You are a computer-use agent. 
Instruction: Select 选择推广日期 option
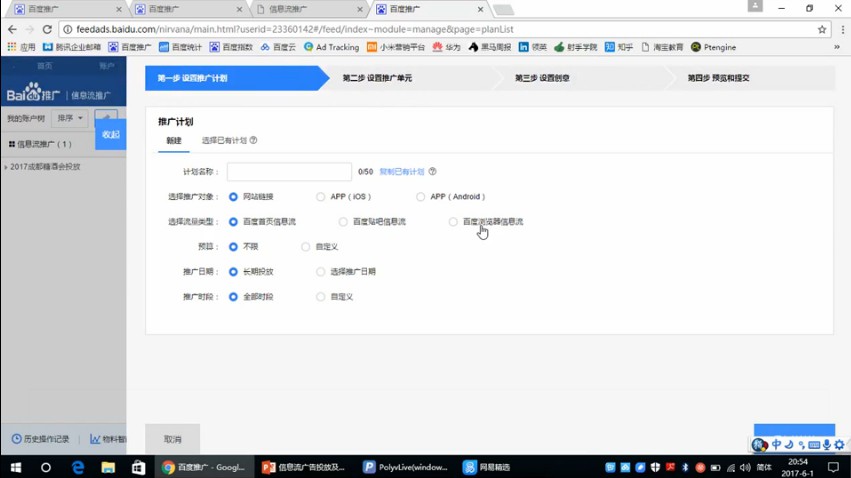coord(321,271)
